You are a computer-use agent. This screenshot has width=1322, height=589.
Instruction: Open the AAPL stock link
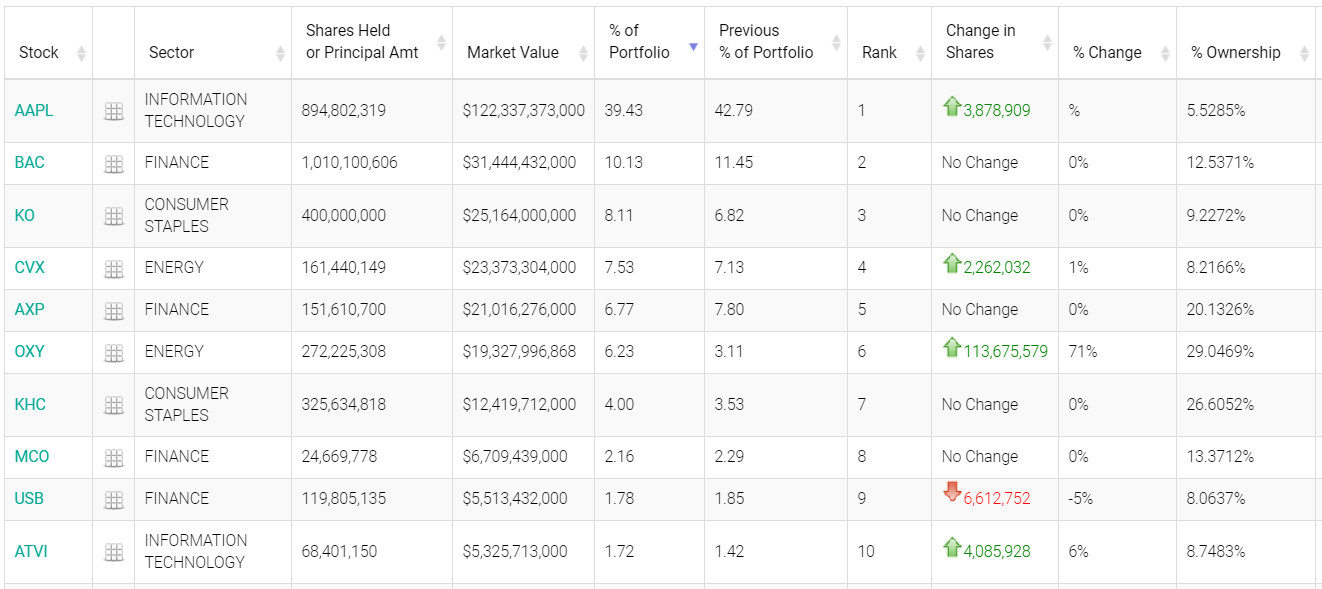[34, 110]
